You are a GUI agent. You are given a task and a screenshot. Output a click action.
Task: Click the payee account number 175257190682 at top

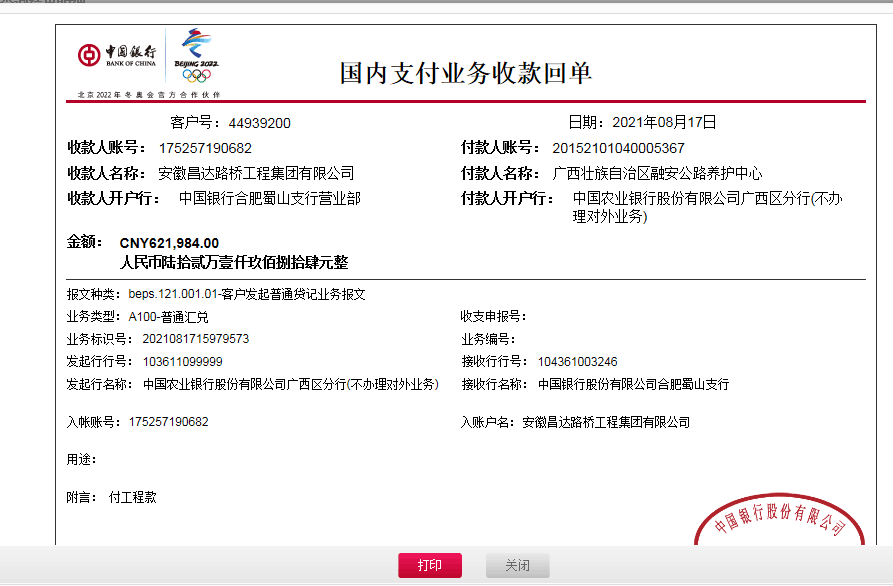click(x=205, y=148)
